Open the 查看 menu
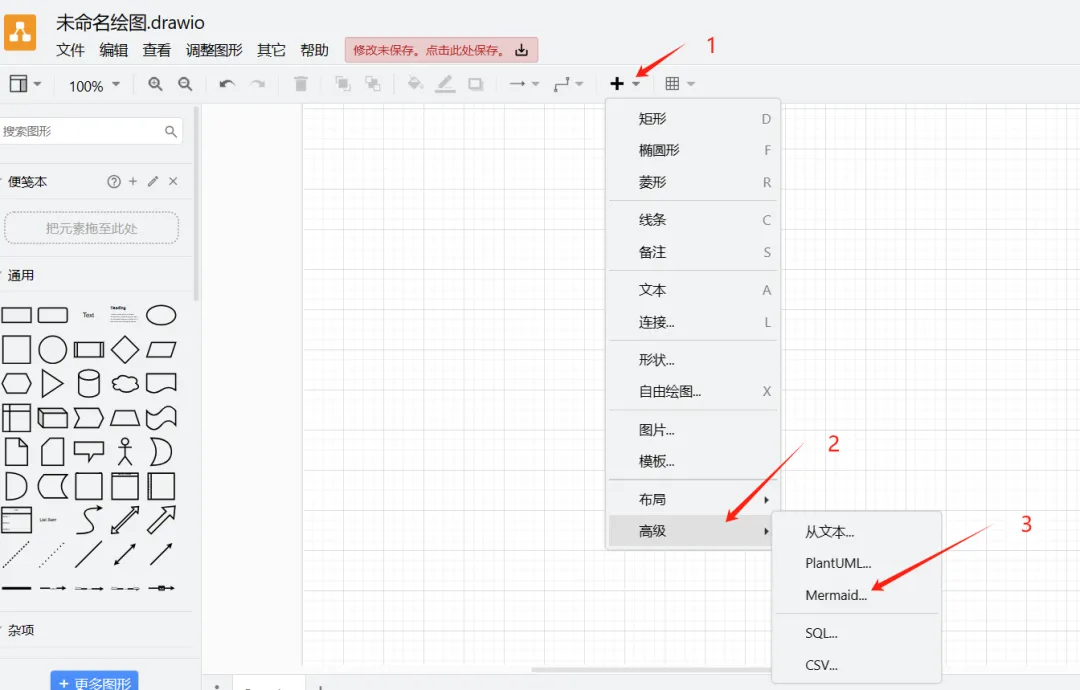The height and width of the screenshot is (690, 1080). (x=156, y=50)
